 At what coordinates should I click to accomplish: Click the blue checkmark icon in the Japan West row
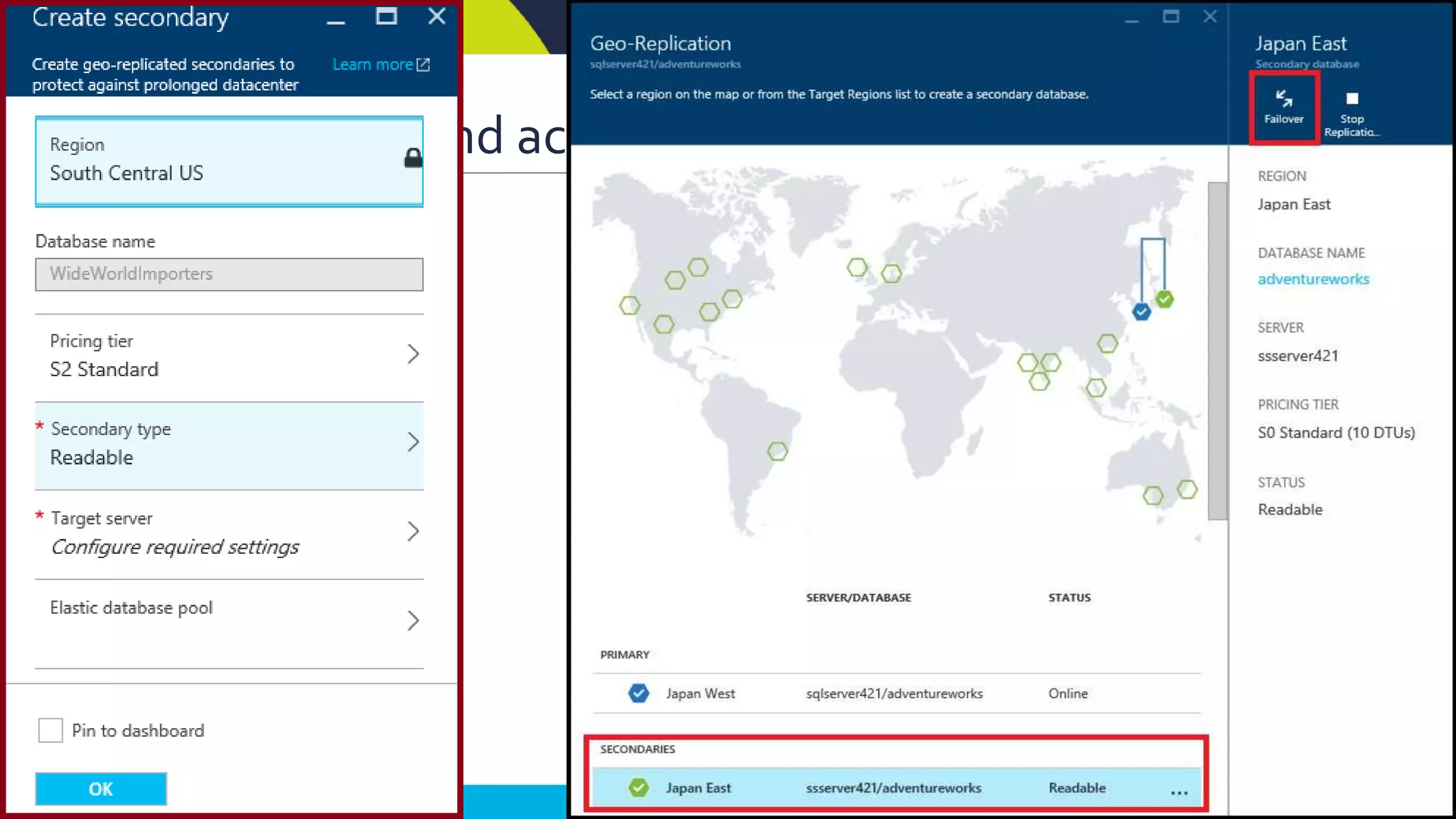[638, 693]
